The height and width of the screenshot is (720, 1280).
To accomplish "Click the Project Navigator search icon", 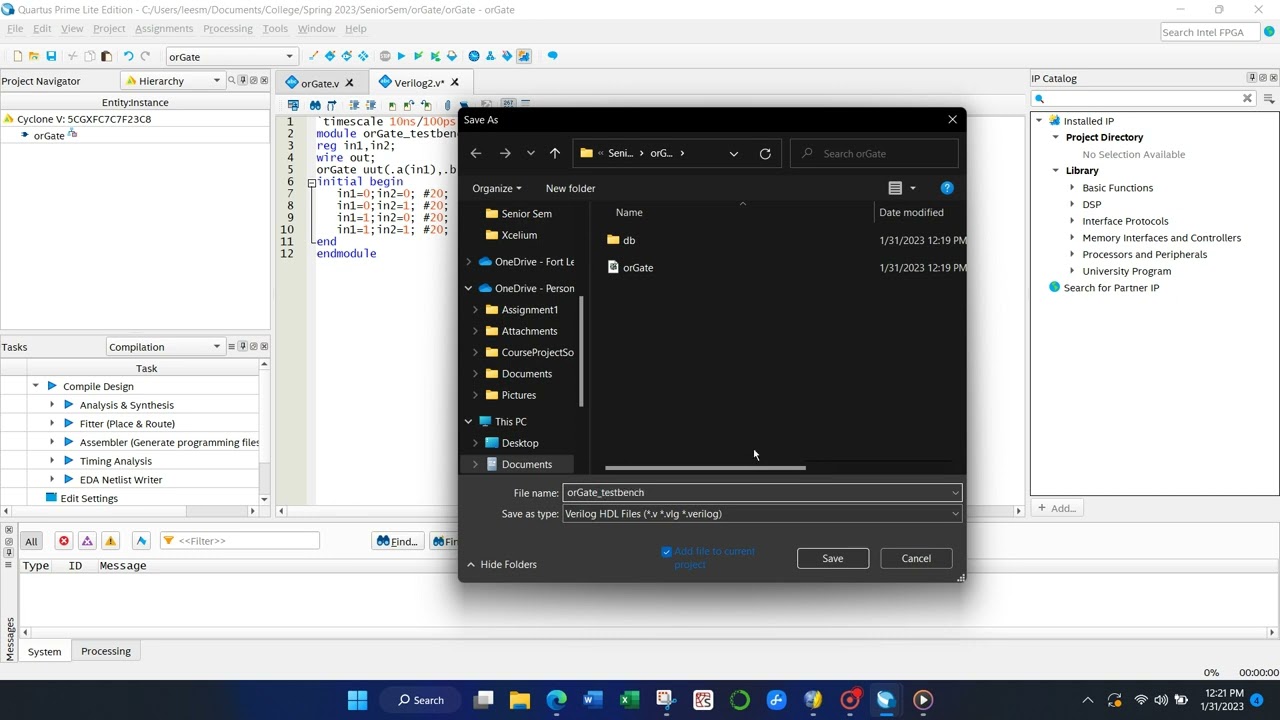I will (x=231, y=80).
